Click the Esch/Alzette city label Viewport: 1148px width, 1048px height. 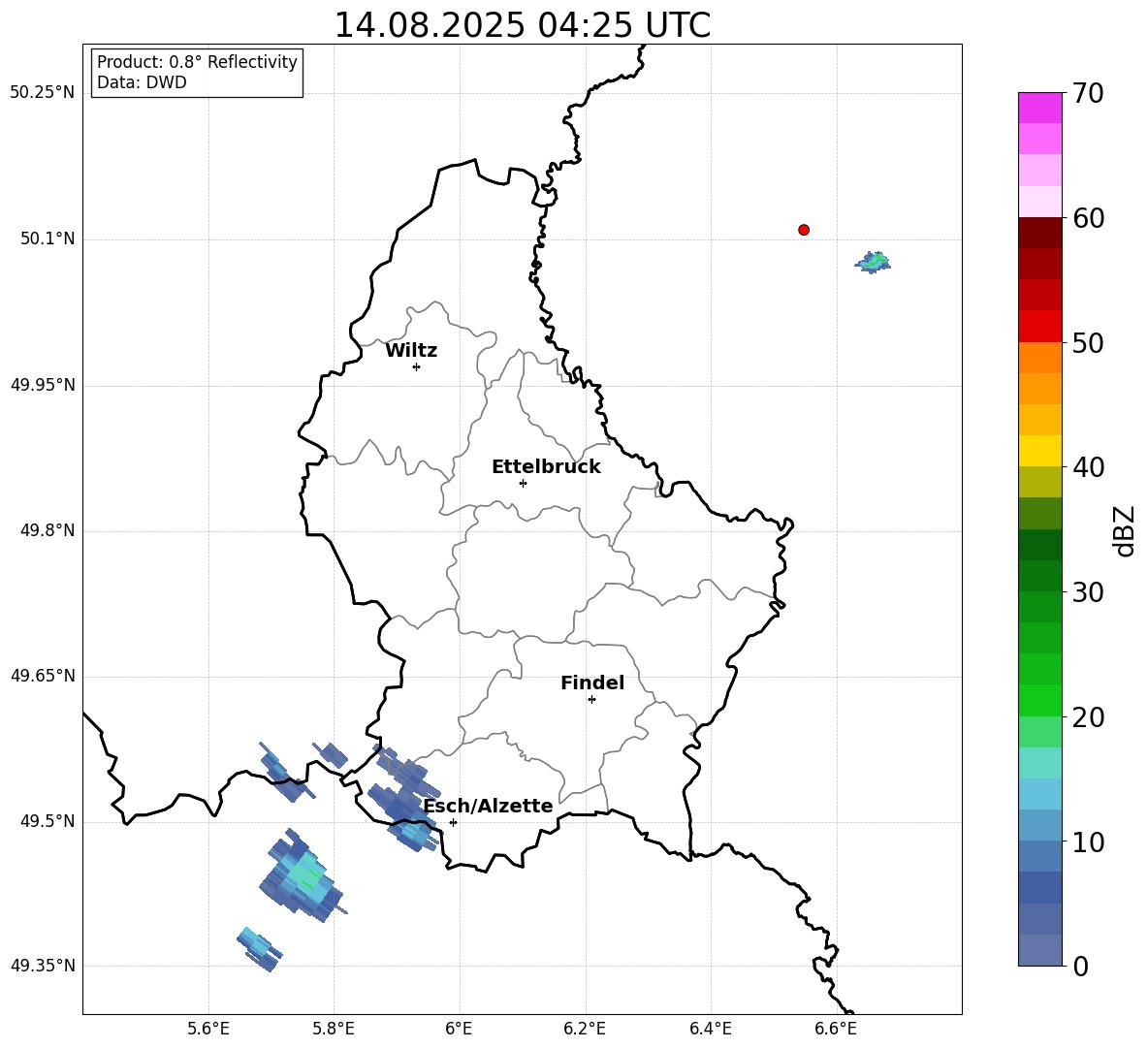[x=489, y=806]
